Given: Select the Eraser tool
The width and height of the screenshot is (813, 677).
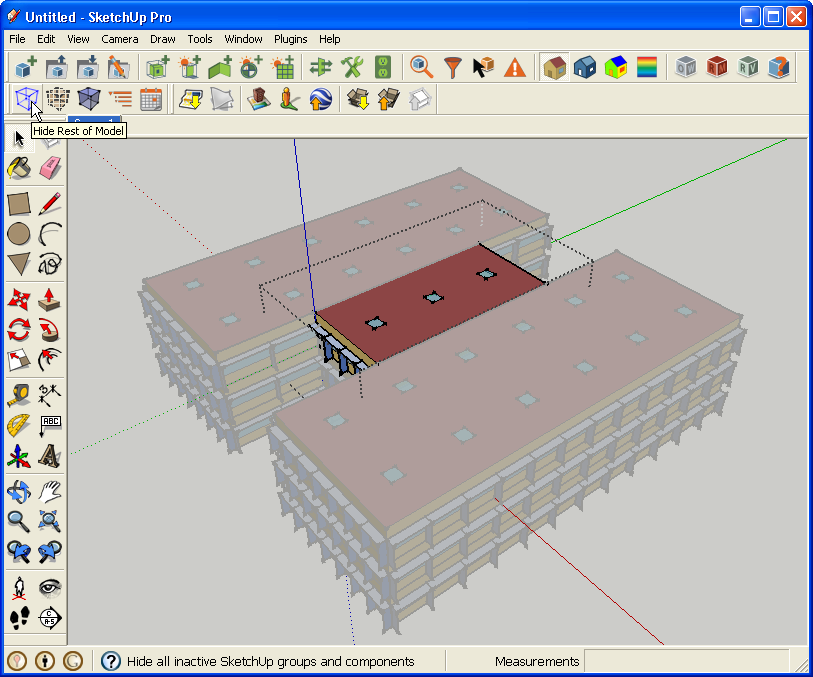Looking at the screenshot, I should coord(49,168).
